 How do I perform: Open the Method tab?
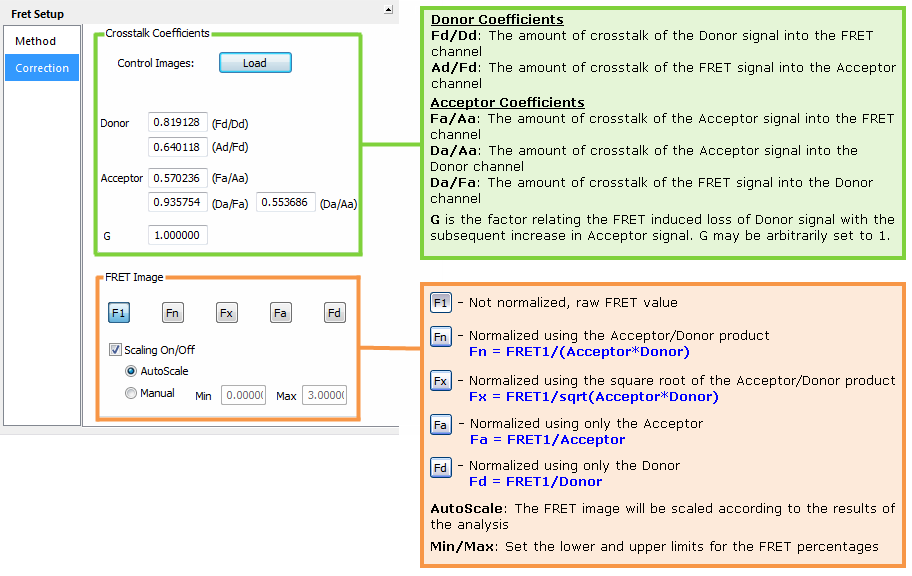pyautogui.click(x=36, y=41)
